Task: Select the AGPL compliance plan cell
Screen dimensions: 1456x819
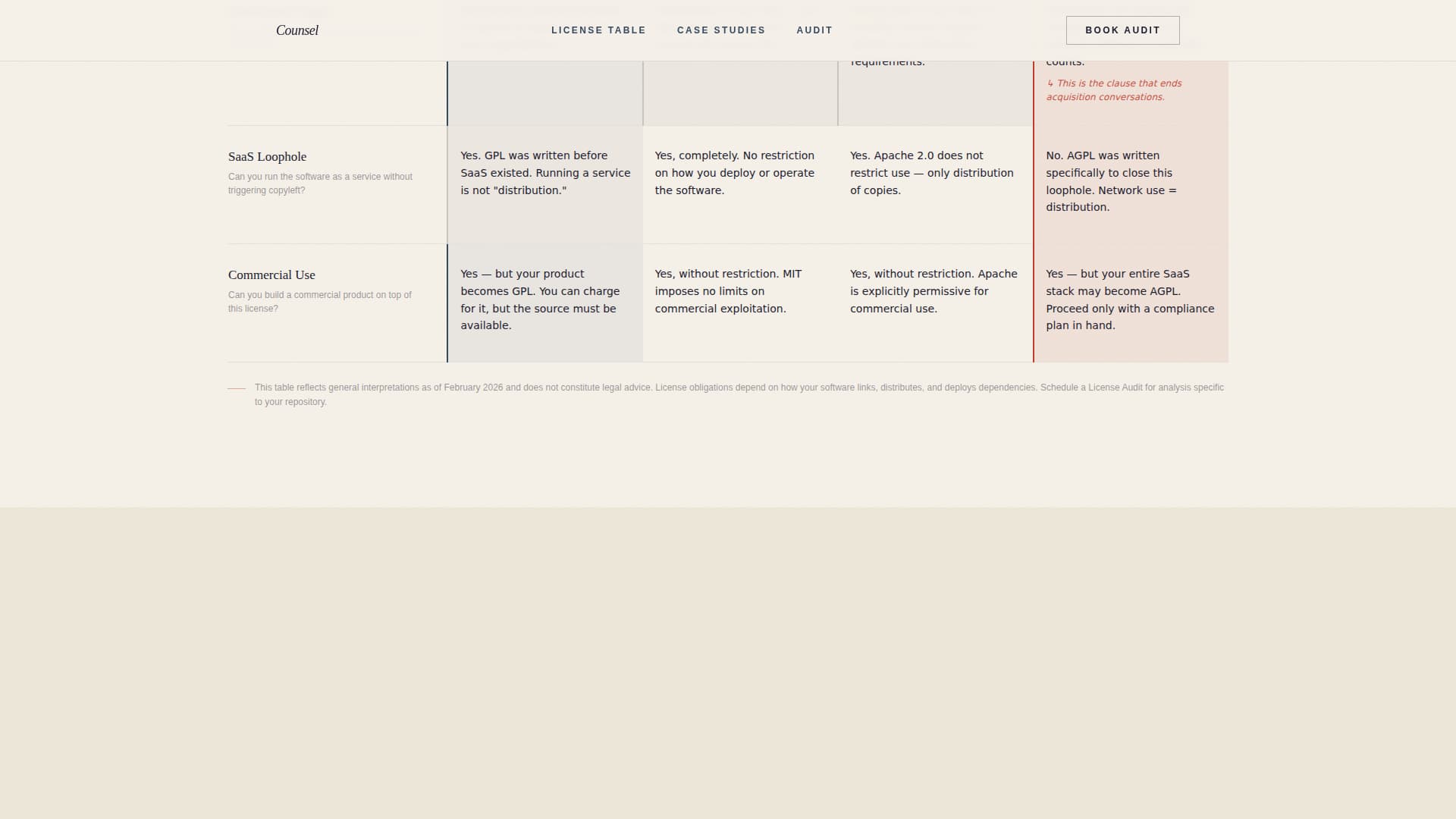Action: click(x=1130, y=300)
